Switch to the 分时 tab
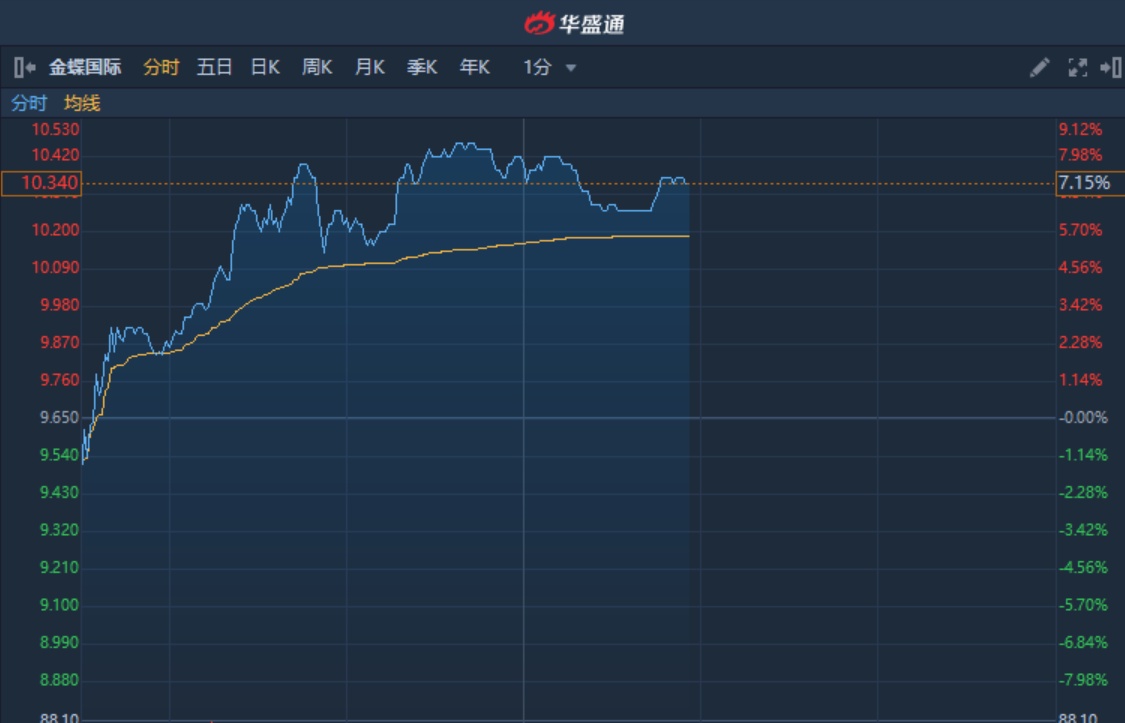This screenshot has height=723, width=1125. (161, 68)
